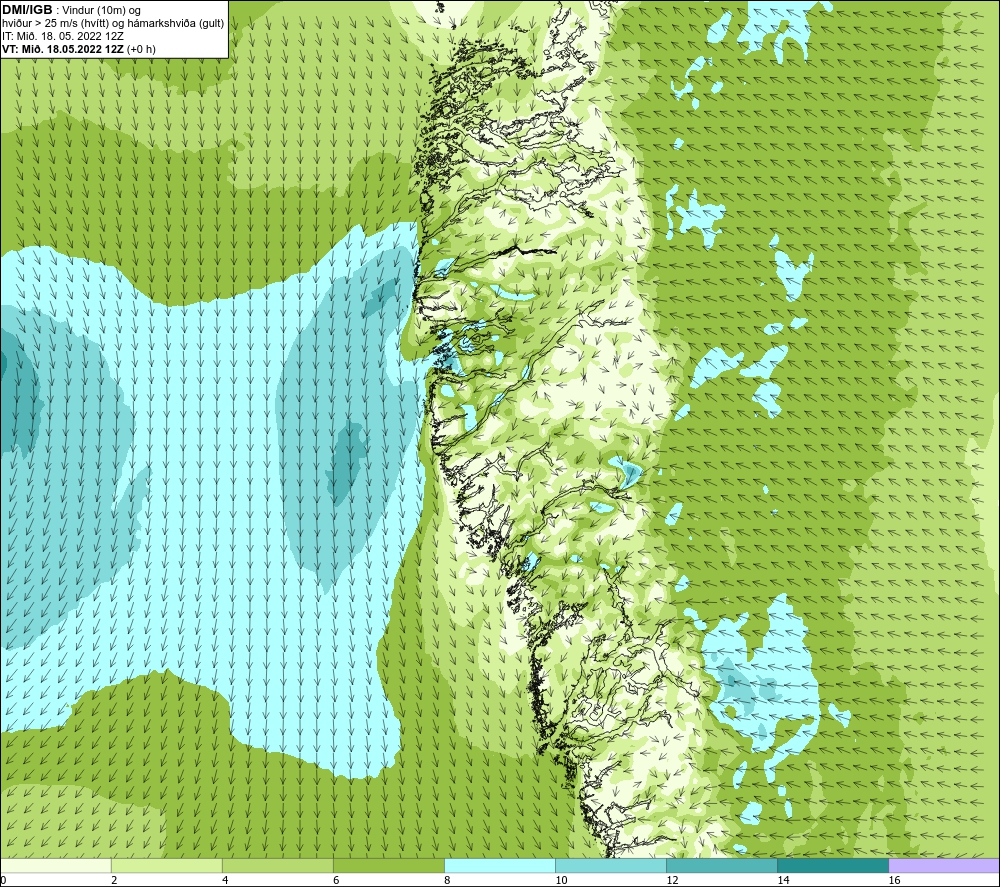This screenshot has height=887, width=1000.
Task: Click the legend label '4'
Action: coord(225,880)
